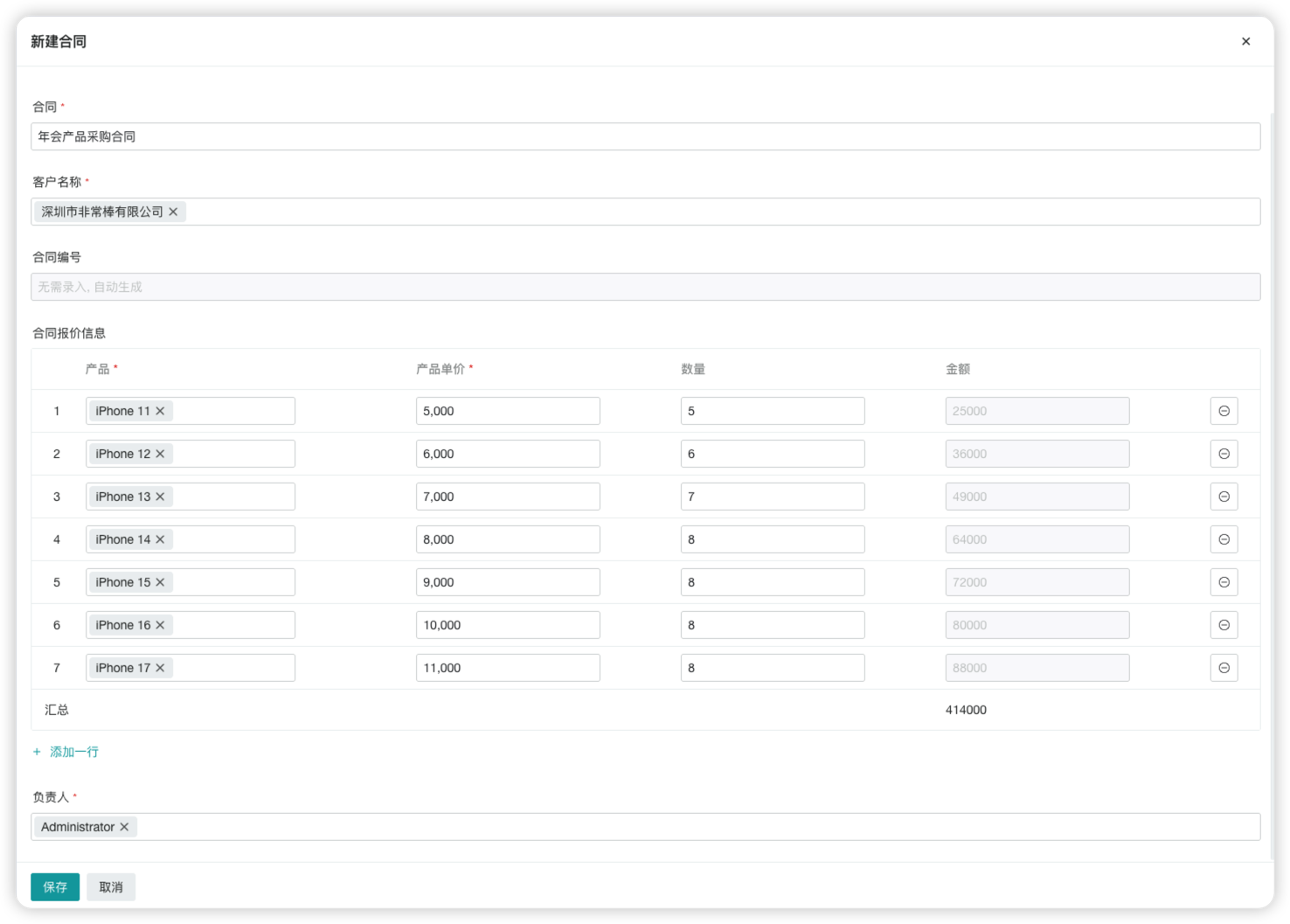
Task: Edit unit price 11,000 field
Action: point(508,668)
